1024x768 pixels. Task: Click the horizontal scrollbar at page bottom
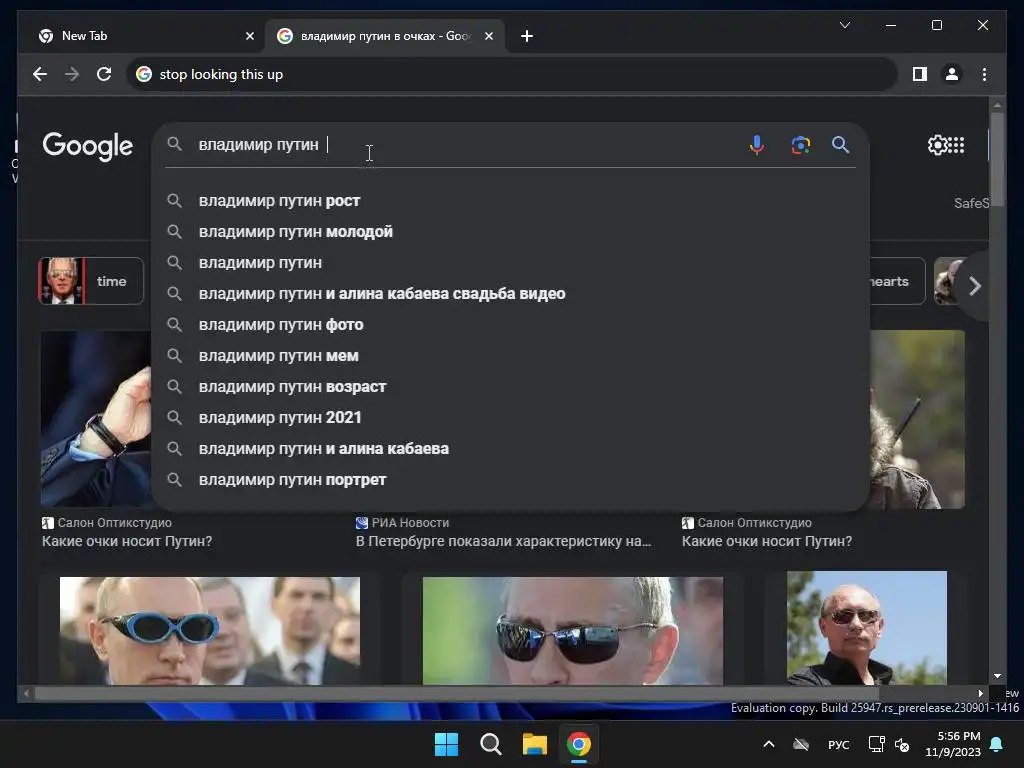coord(457,694)
